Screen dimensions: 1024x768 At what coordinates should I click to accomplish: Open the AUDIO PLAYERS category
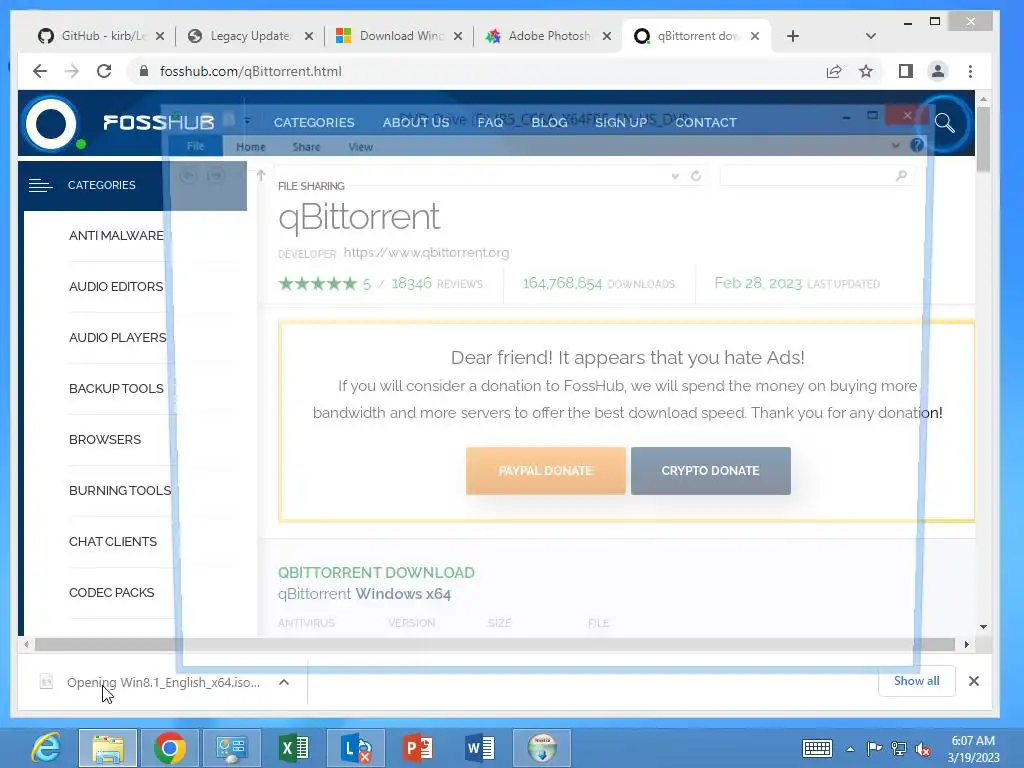118,338
